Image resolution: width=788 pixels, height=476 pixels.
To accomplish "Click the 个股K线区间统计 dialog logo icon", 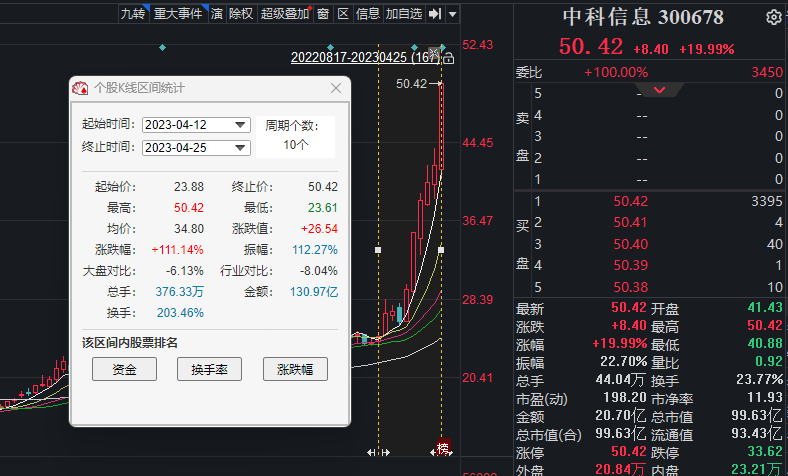I will click(x=80, y=88).
